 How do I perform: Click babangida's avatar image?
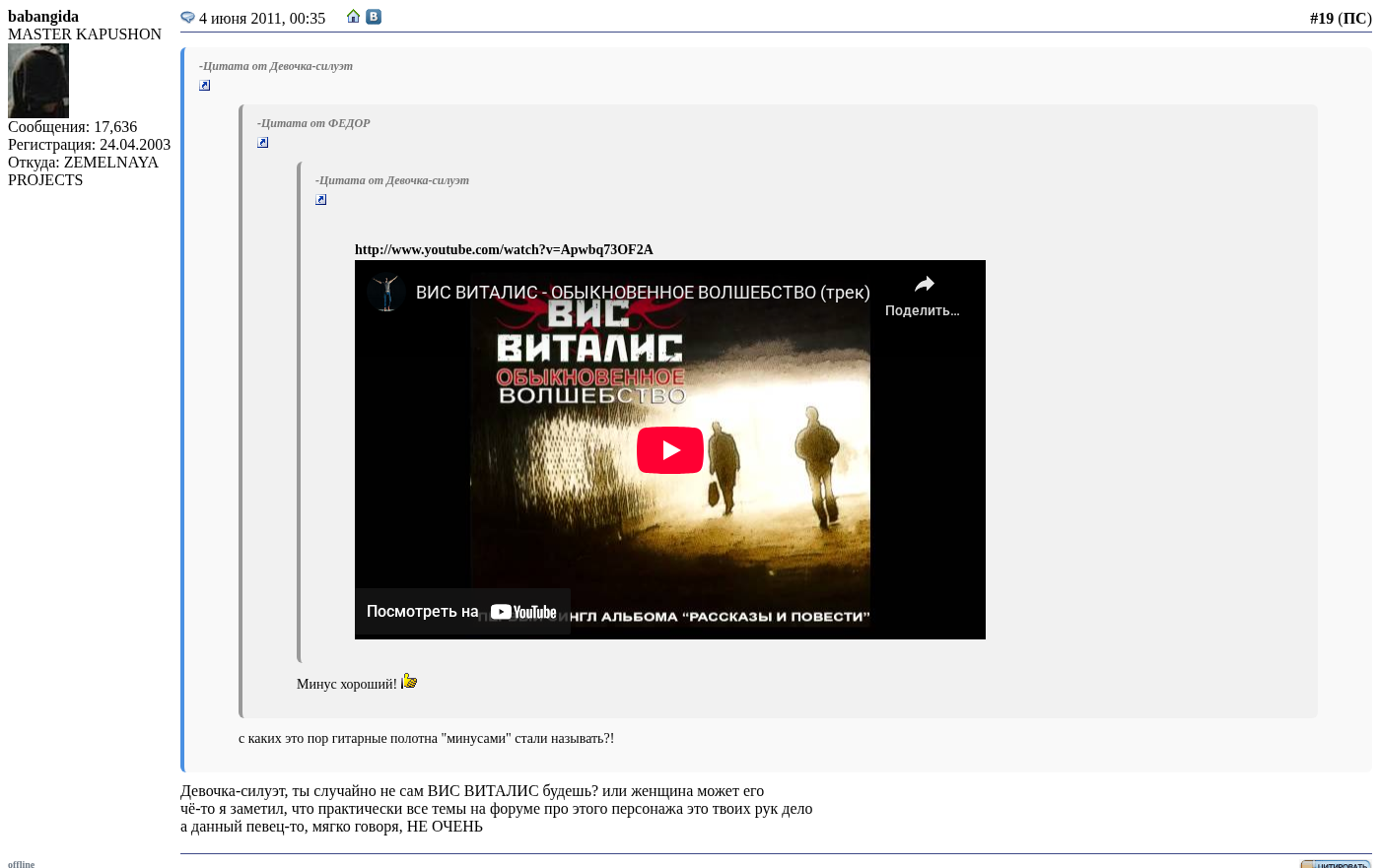(38, 81)
